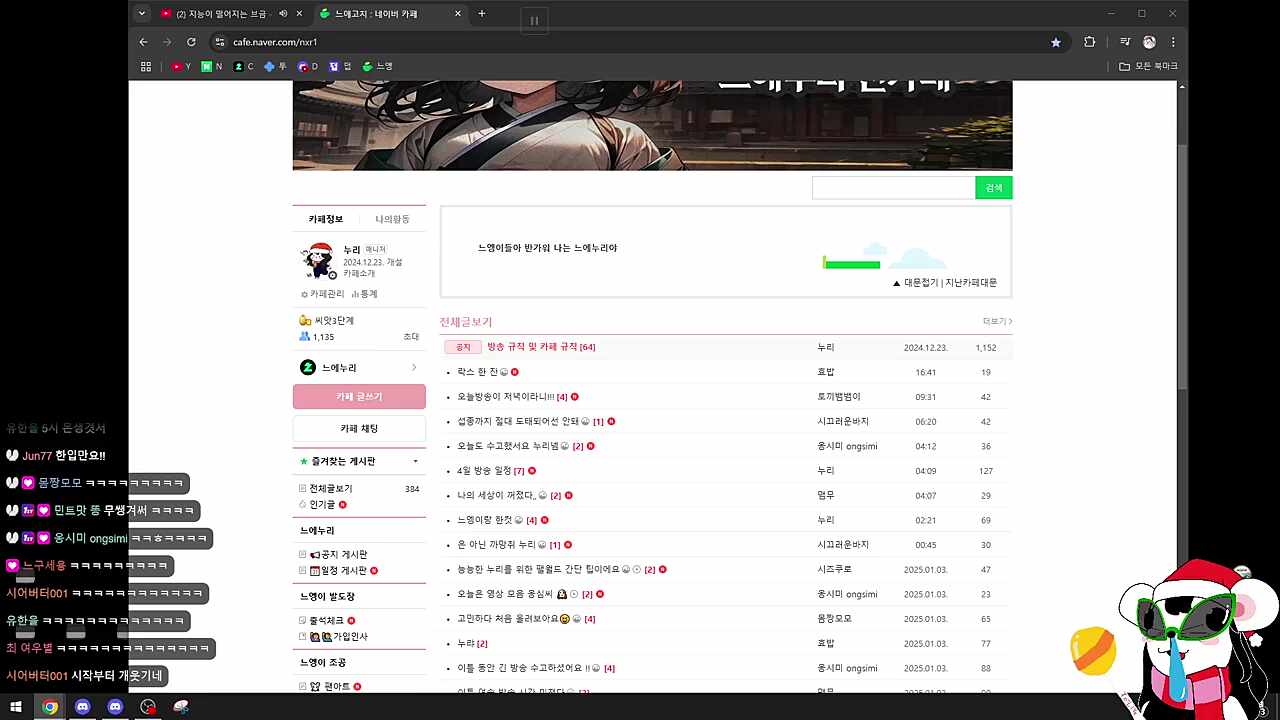Open the 공지 게시판 board
Viewport: 1280px width, 720px height.
(338, 555)
